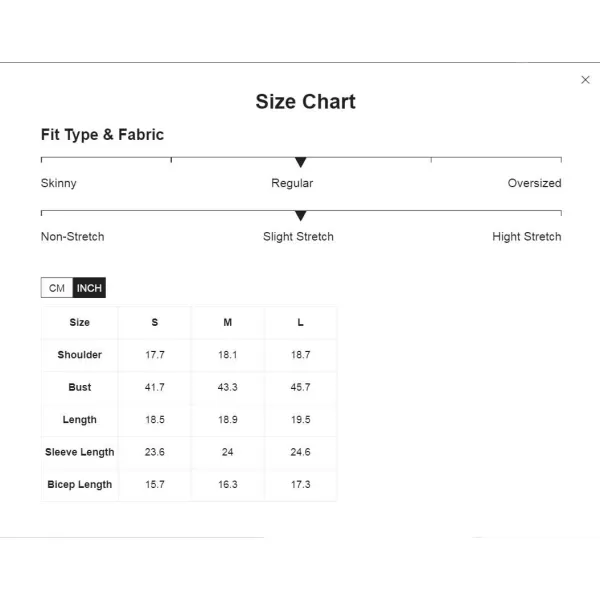
Task: Click the Non-Stretch label
Action: [x=72, y=236]
